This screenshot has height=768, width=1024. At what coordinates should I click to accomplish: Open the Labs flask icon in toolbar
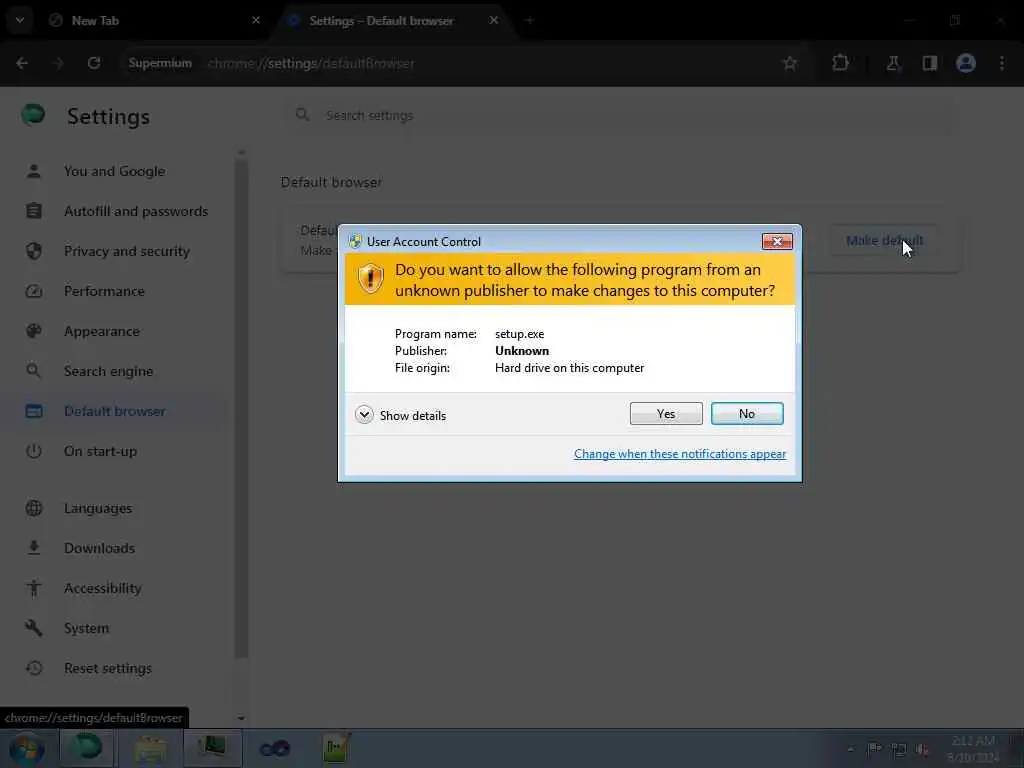pos(893,63)
